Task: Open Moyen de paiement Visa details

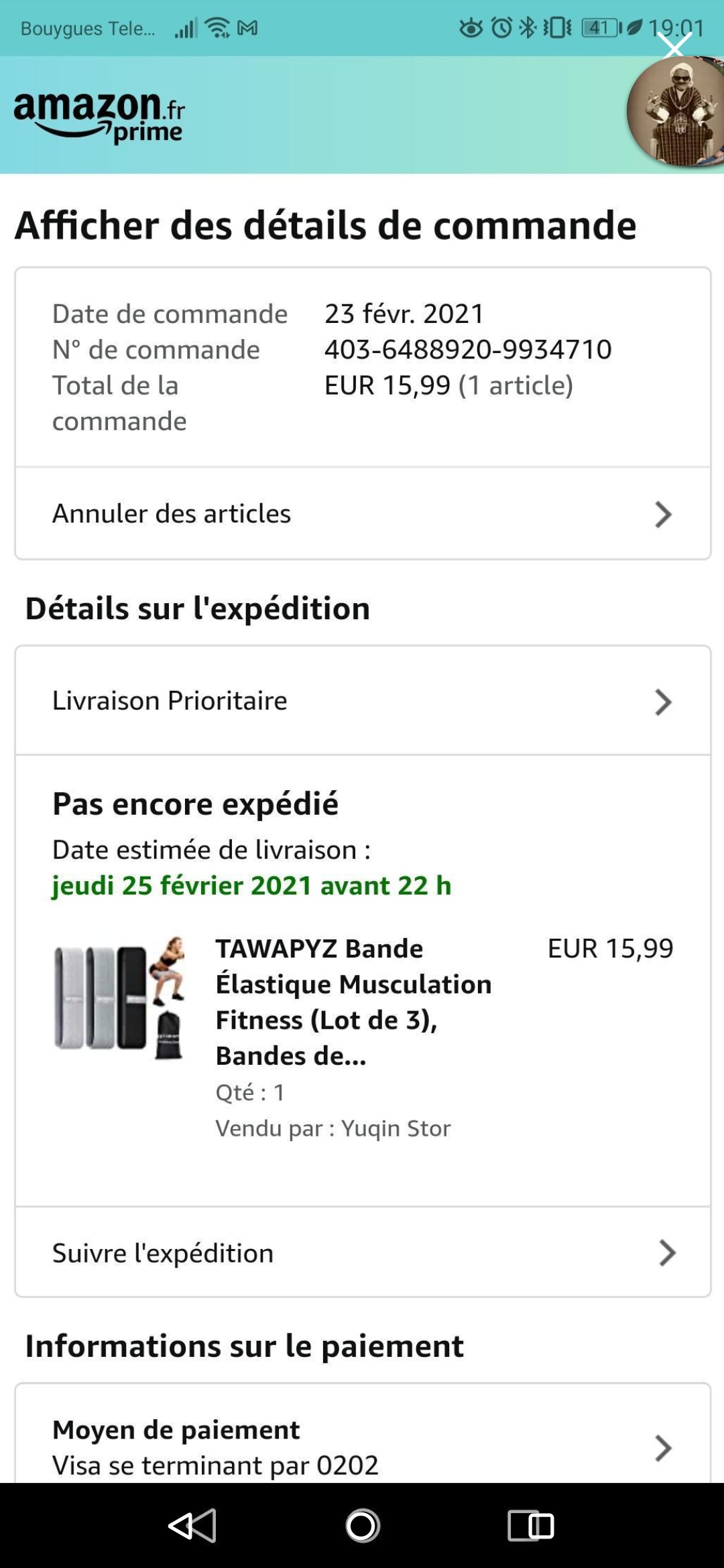Action: 216,1447
